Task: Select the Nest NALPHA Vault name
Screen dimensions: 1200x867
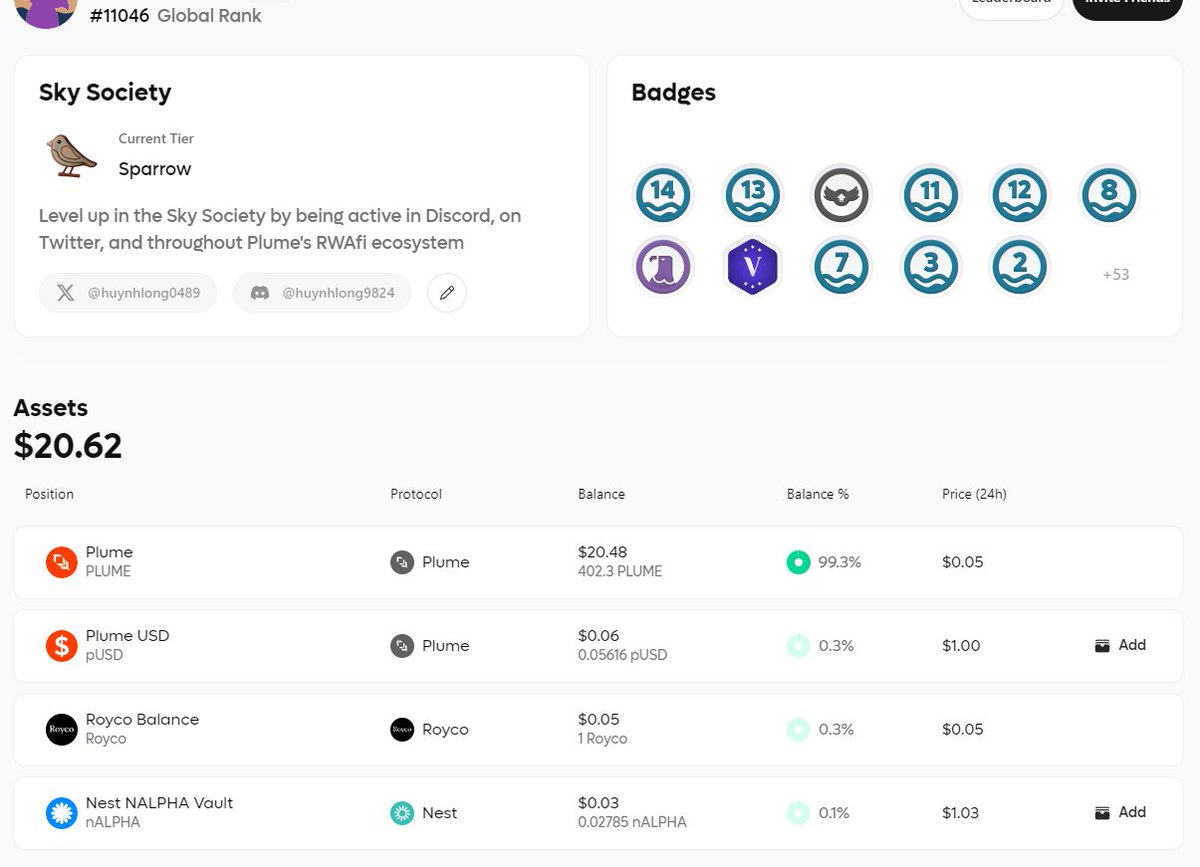Action: pyautogui.click(x=159, y=803)
